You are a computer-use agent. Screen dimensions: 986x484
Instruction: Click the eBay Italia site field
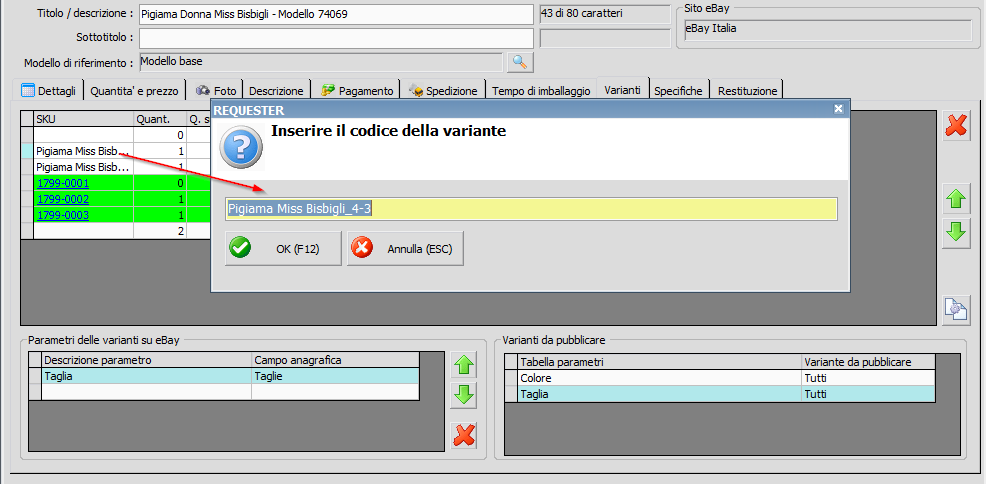pyautogui.click(x=828, y=30)
